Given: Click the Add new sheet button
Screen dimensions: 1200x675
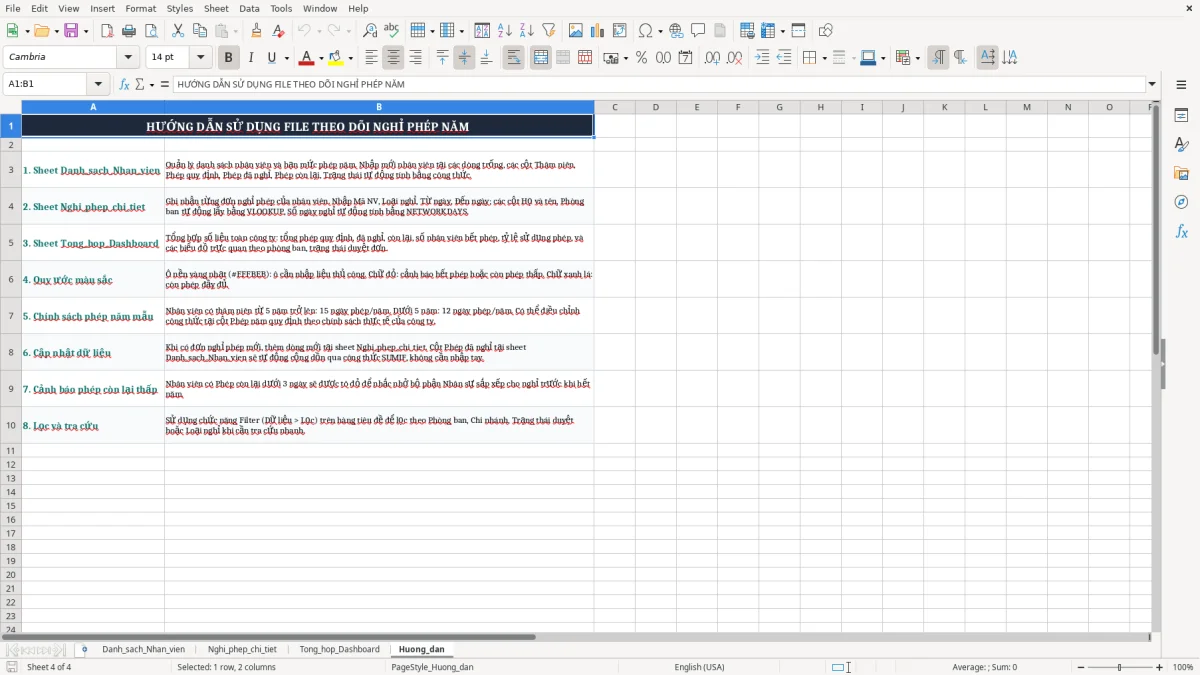Looking at the screenshot, I should [84, 649].
